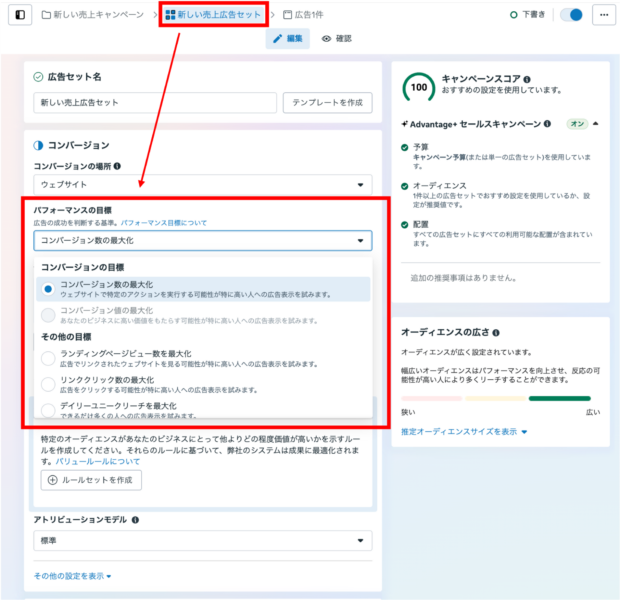Expand その他の設定を表示 section
Viewport: 620px width, 600px height.
pyautogui.click(x=73, y=576)
